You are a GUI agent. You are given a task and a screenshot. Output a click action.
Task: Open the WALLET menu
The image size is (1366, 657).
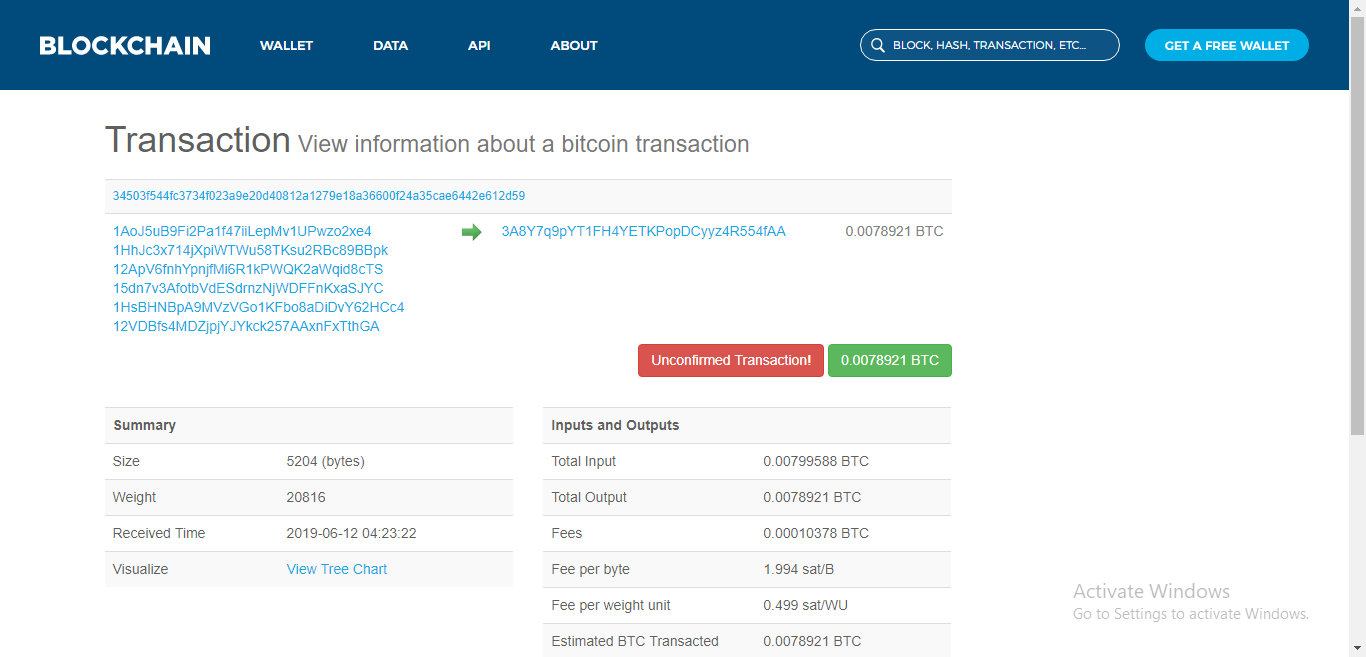[x=286, y=45]
